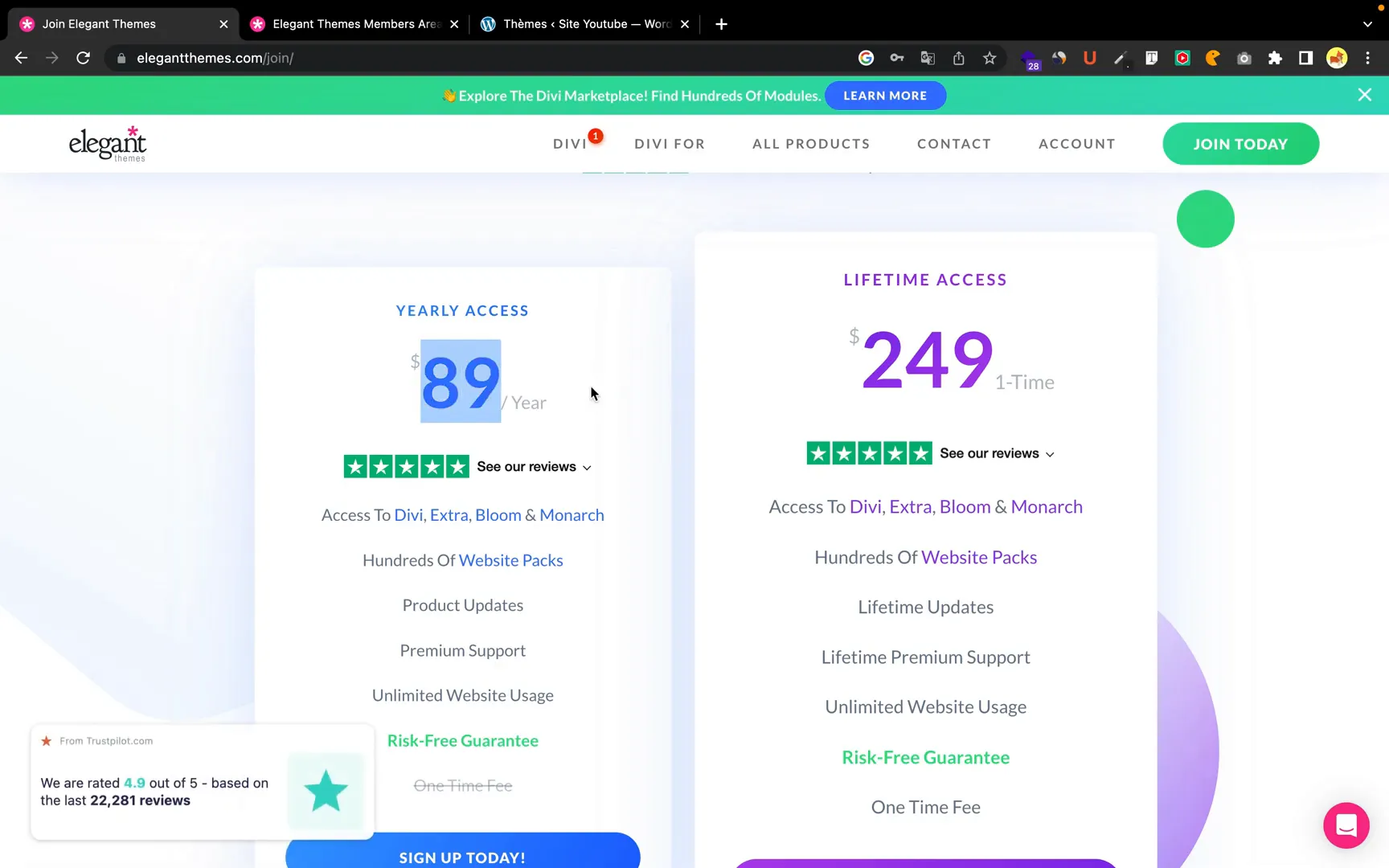Screen dimensions: 1389x868
Task: Click the orange U extension icon
Action: click(1090, 58)
